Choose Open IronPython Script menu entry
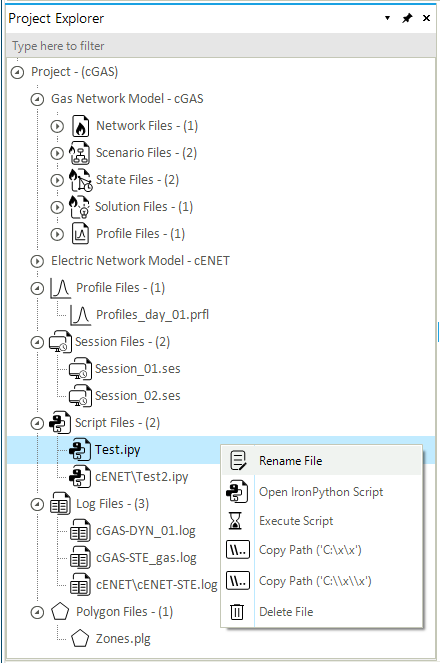Image resolution: width=440 pixels, height=663 pixels. [321, 492]
